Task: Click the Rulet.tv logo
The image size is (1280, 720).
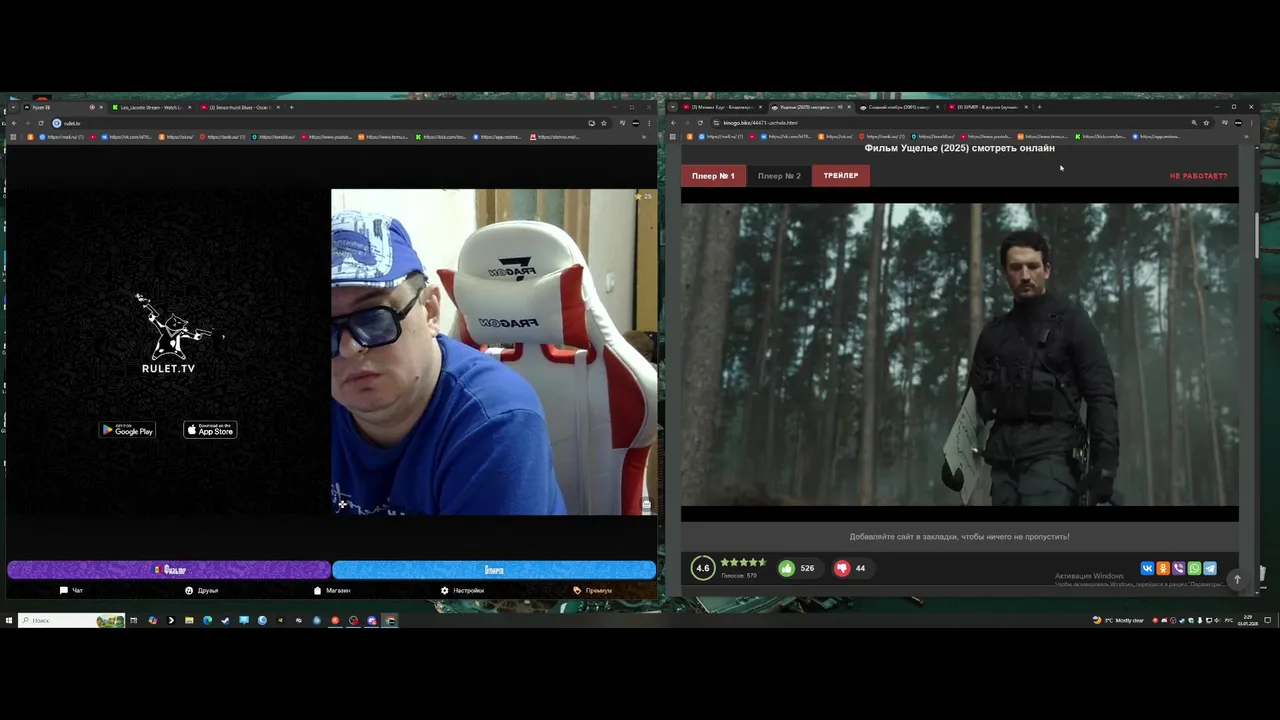Action: pyautogui.click(x=169, y=334)
